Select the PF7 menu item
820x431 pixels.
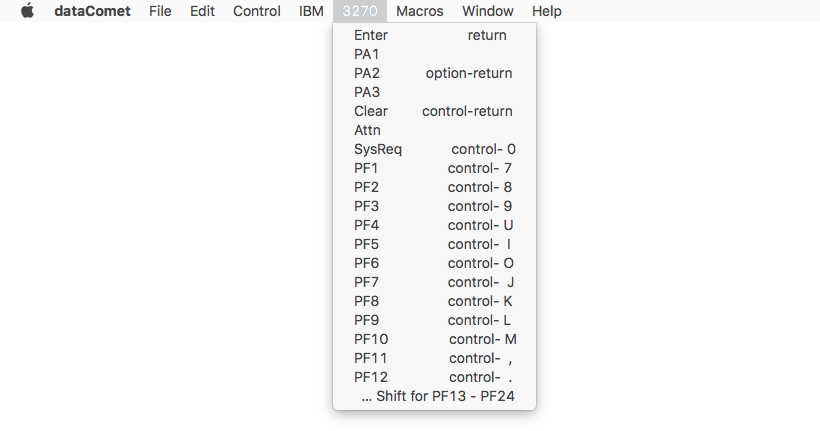(434, 282)
